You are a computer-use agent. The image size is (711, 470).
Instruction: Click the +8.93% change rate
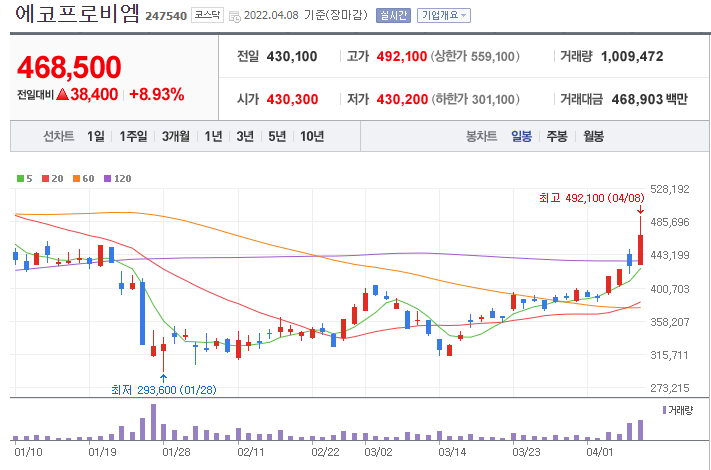pyautogui.click(x=157, y=94)
